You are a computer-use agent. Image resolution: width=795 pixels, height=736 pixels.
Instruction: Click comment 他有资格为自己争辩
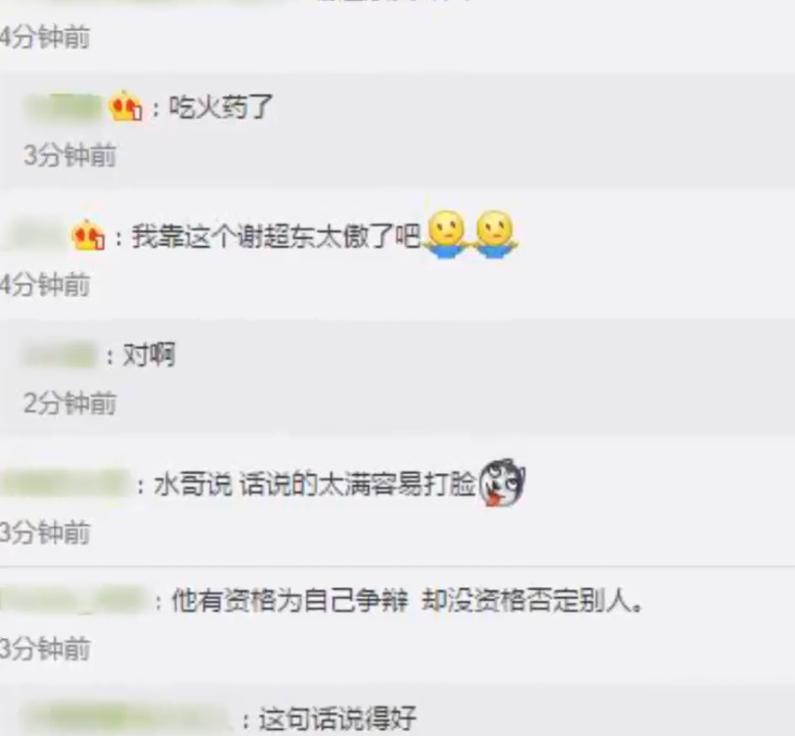coord(290,600)
